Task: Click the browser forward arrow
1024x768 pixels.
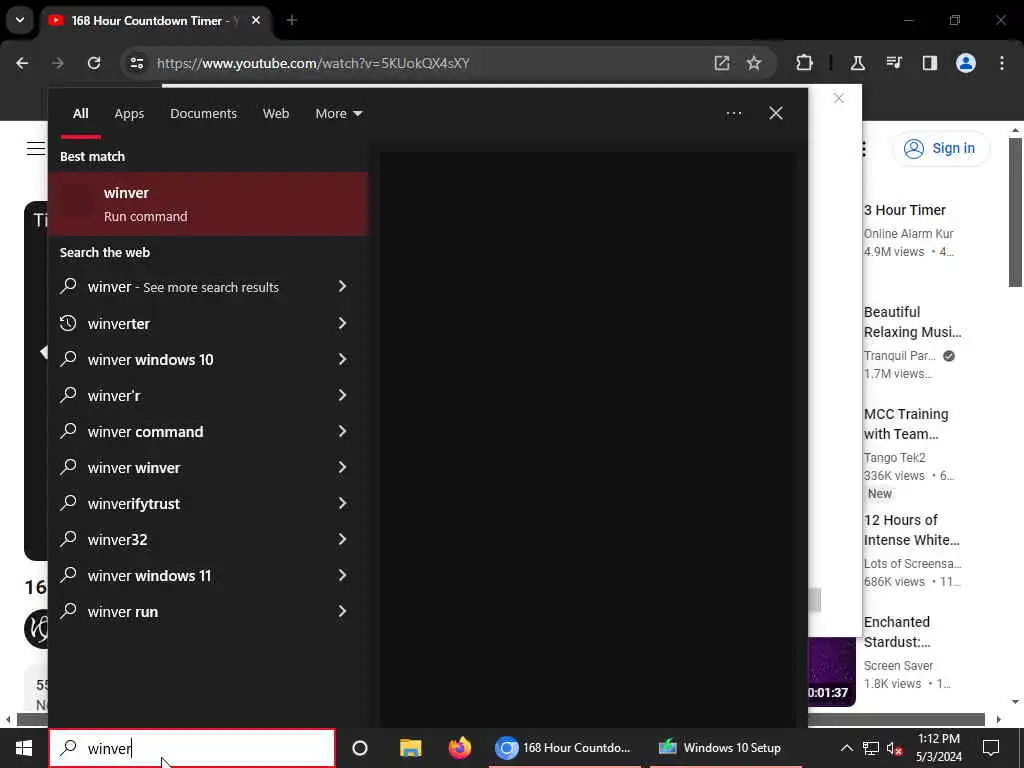Action: coord(57,63)
